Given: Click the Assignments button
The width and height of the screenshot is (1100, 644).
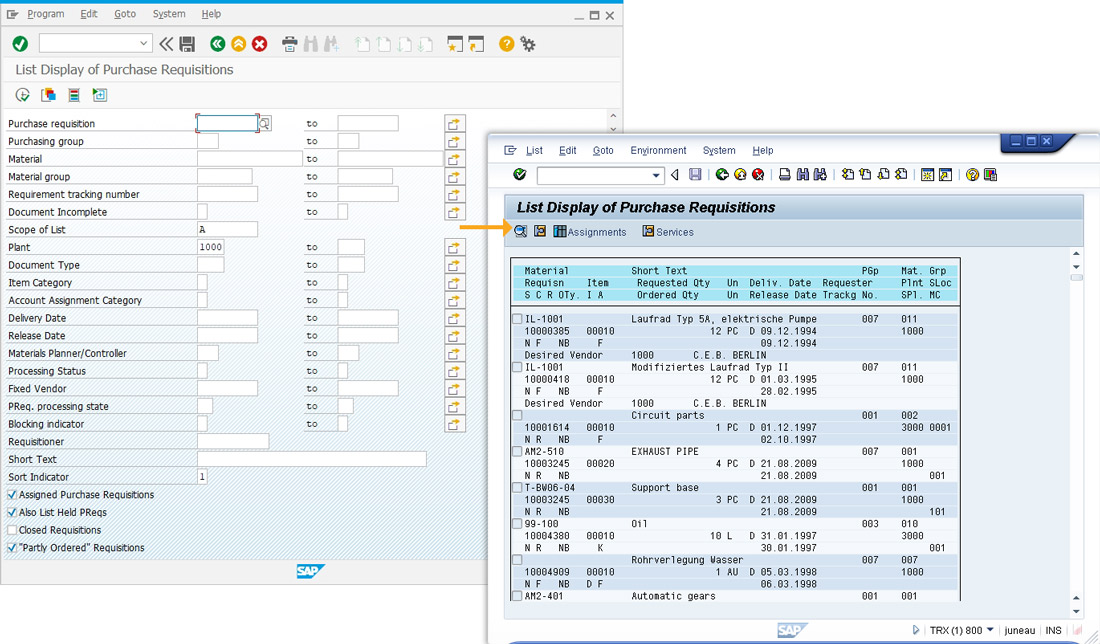Looking at the screenshot, I should pyautogui.click(x=590, y=232).
